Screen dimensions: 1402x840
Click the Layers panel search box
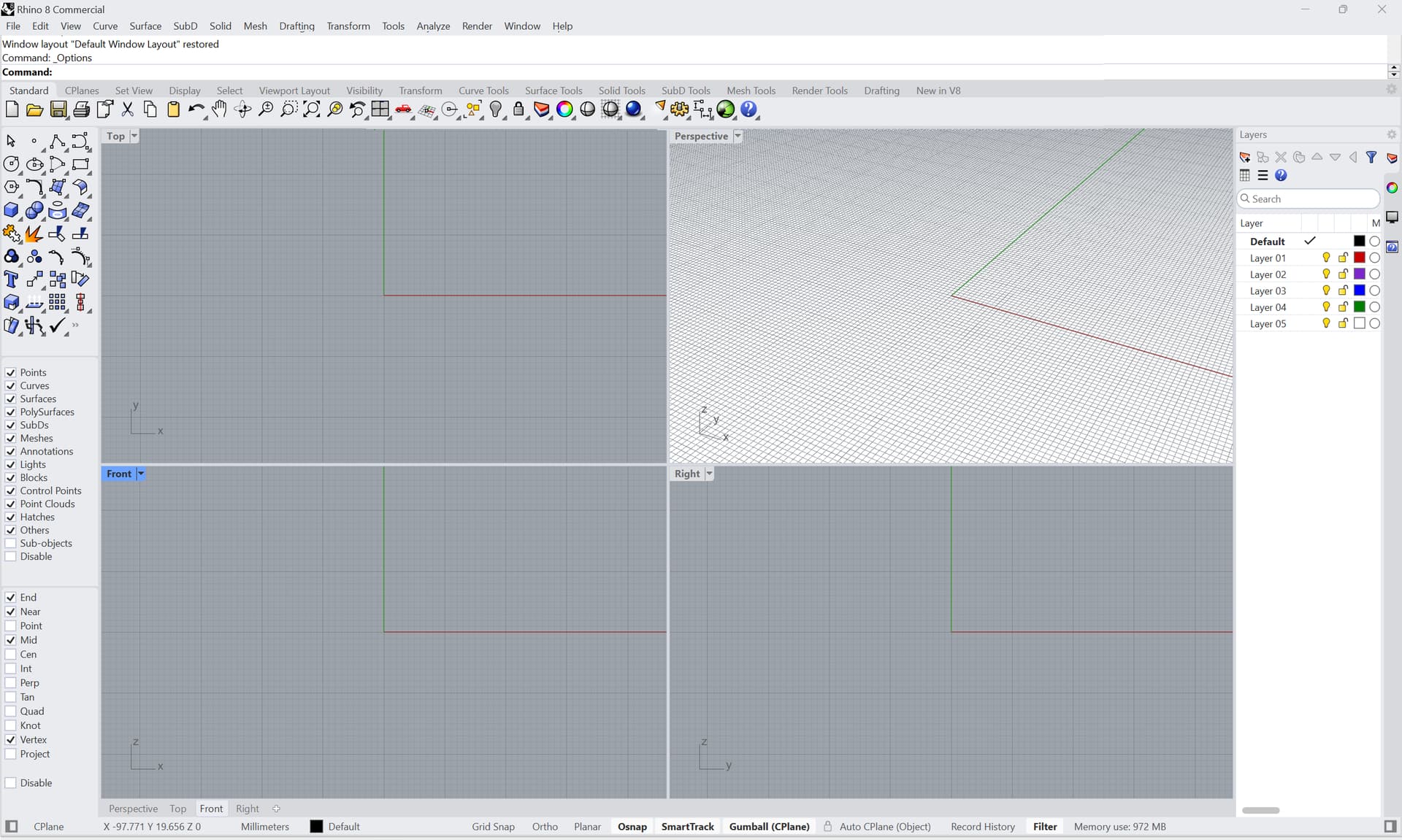1307,199
